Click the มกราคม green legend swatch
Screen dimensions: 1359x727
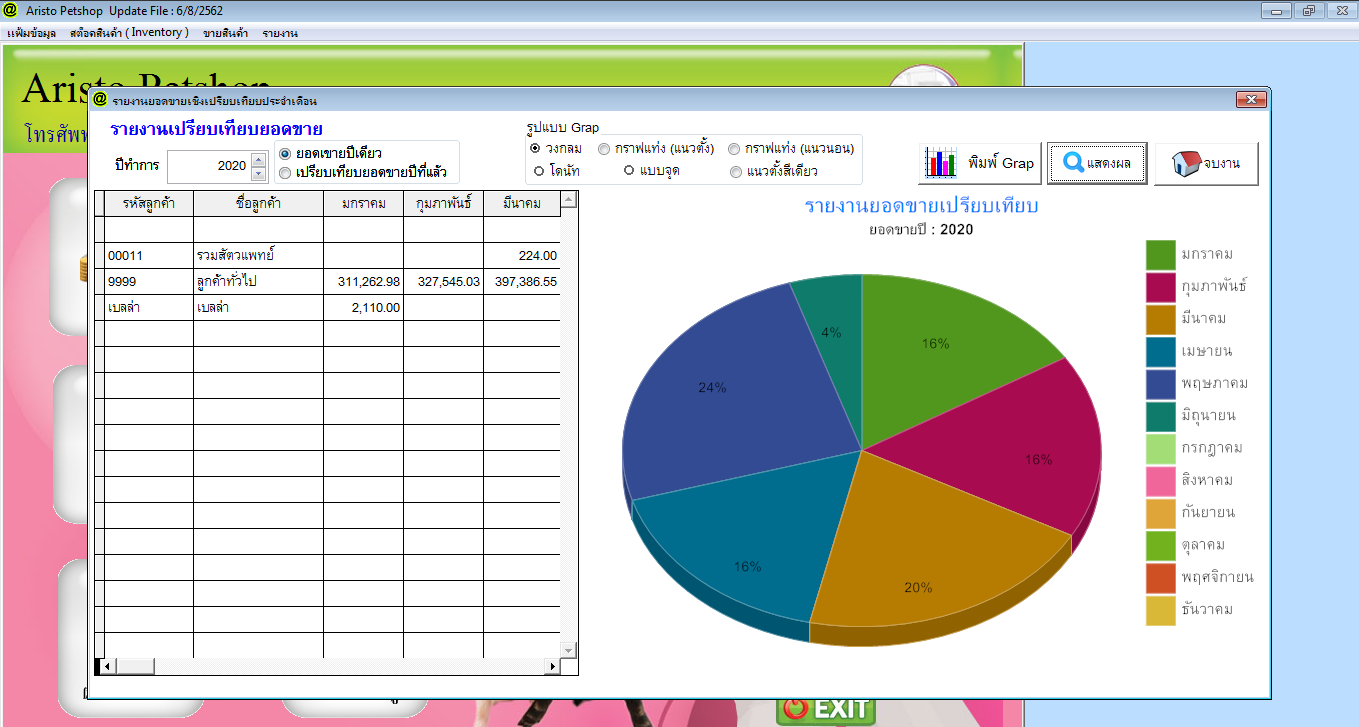[1161, 254]
